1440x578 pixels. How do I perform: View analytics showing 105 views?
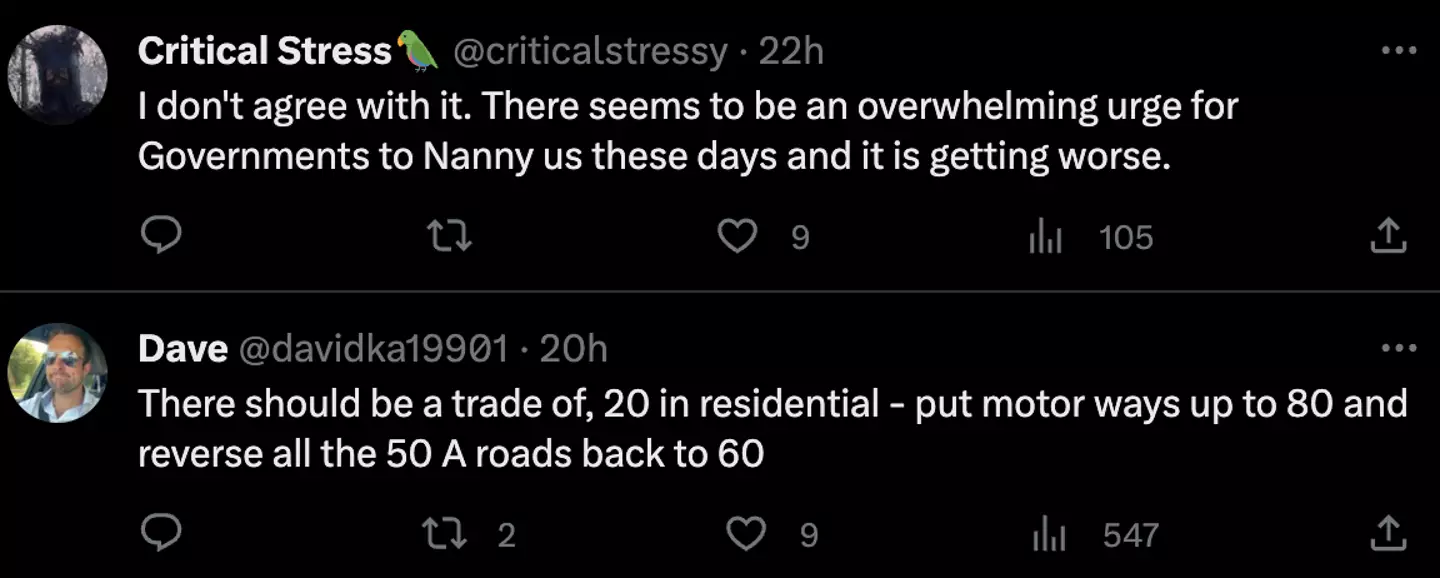pyautogui.click(x=1046, y=237)
